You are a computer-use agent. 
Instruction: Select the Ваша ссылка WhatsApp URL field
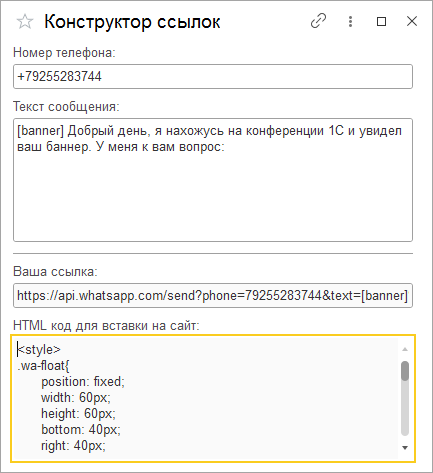click(213, 295)
